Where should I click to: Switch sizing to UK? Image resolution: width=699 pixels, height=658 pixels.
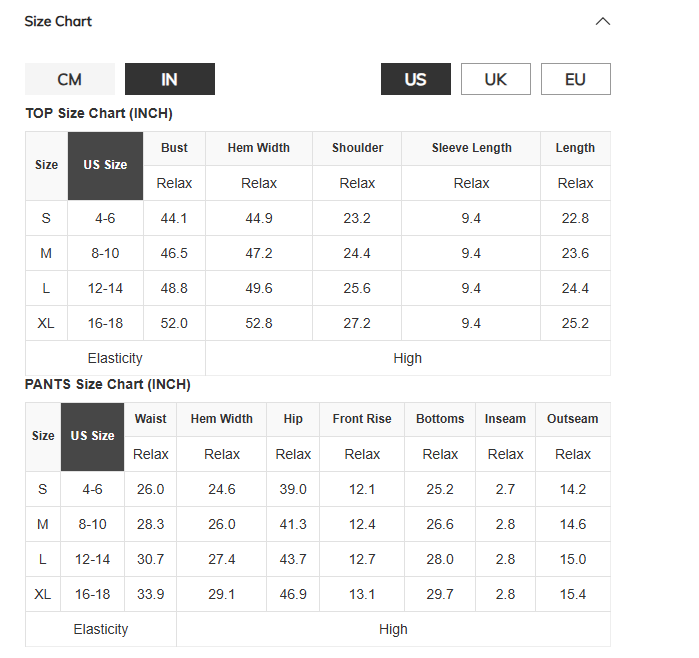tap(496, 79)
